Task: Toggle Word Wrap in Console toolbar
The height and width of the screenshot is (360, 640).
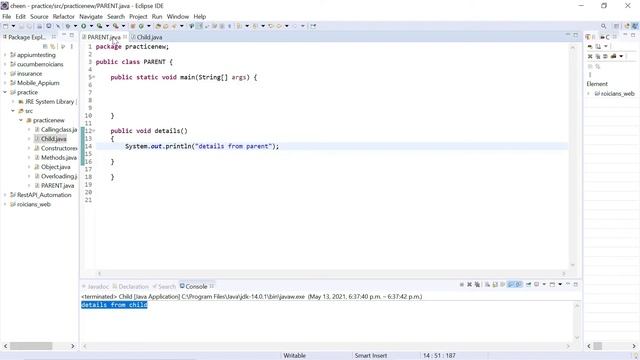Action: point(502,284)
